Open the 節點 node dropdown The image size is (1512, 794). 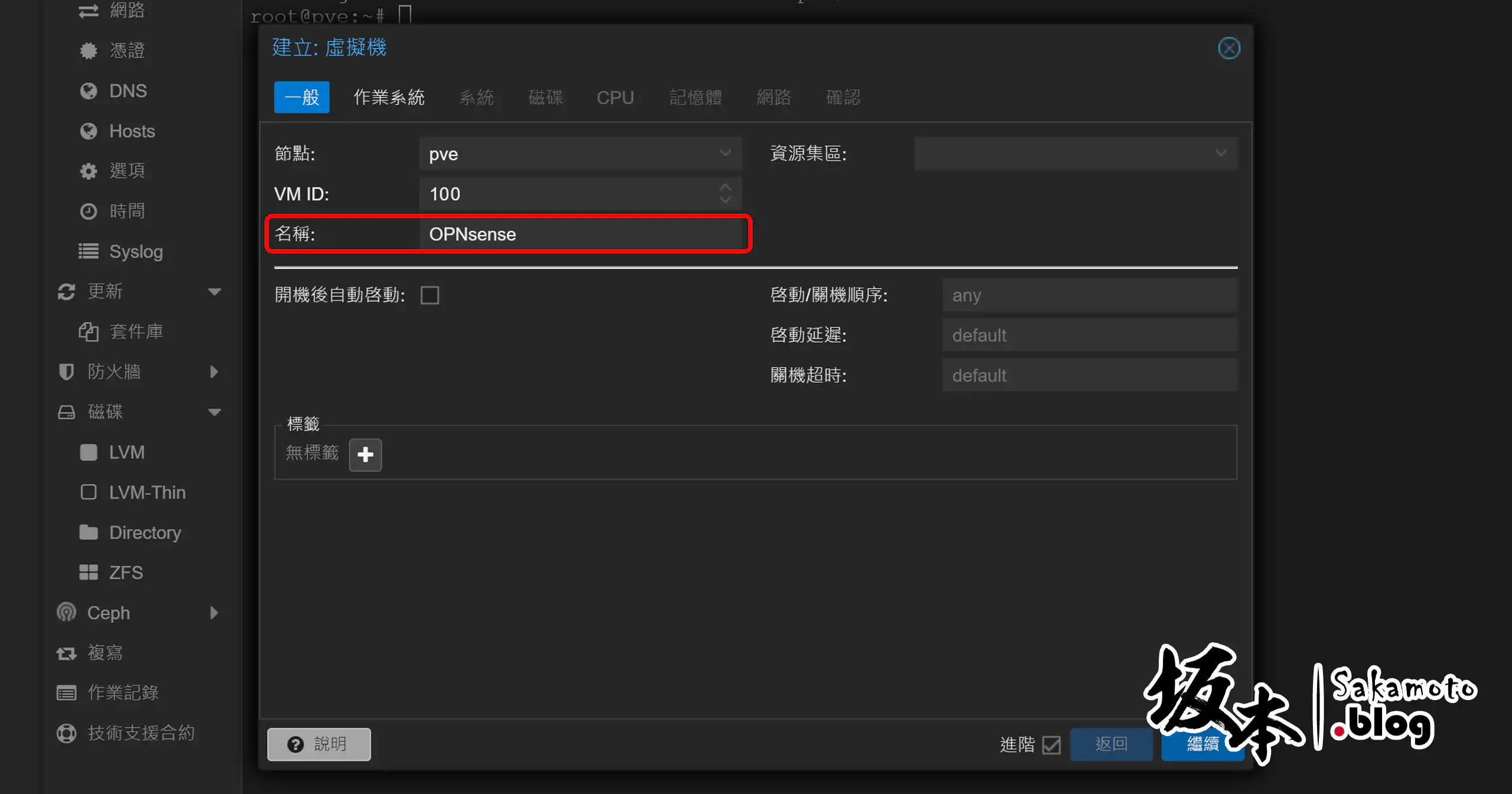click(x=725, y=153)
